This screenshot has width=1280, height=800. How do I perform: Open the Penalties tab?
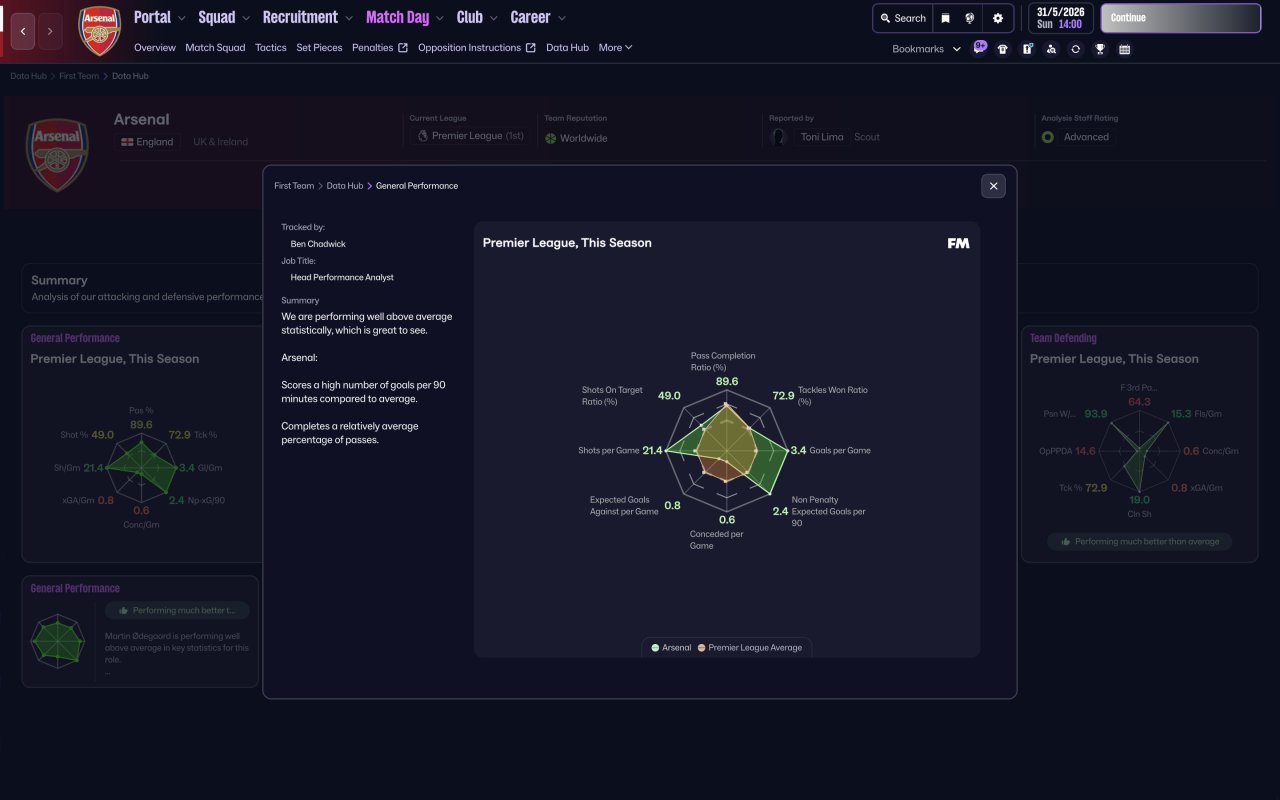(x=373, y=48)
